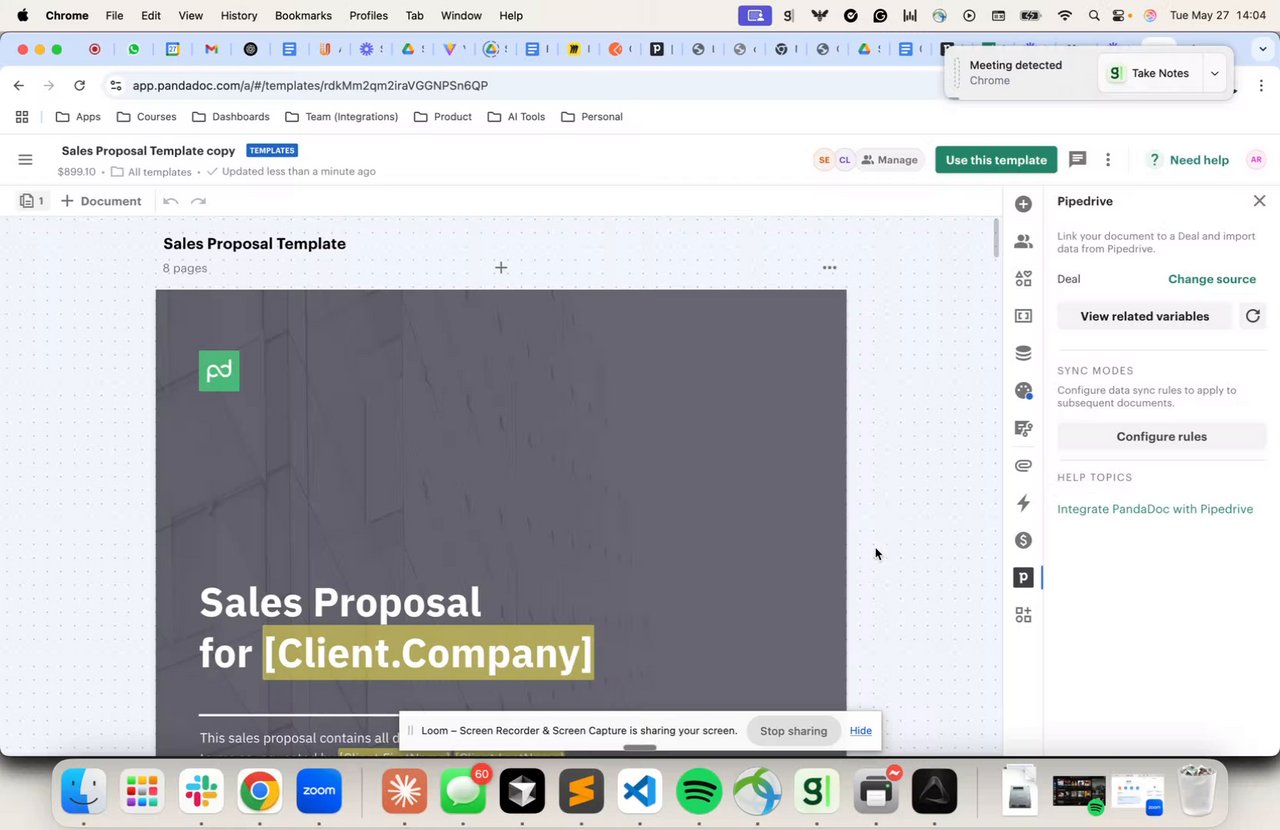
Task: Open the comments chat icon
Action: pyautogui.click(x=1077, y=159)
